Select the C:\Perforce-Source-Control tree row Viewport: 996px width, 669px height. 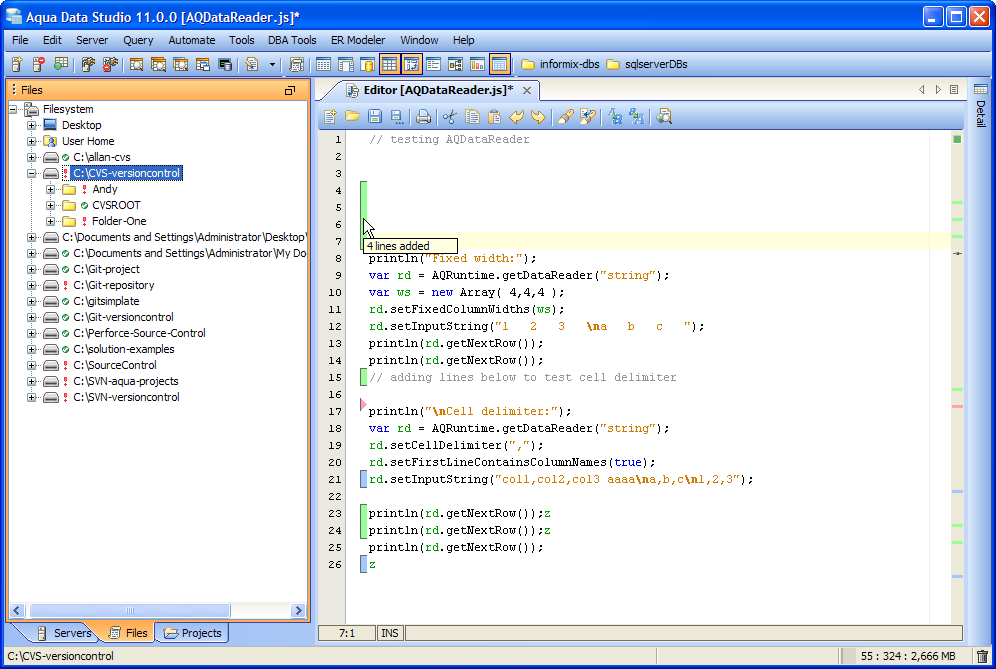coord(139,333)
